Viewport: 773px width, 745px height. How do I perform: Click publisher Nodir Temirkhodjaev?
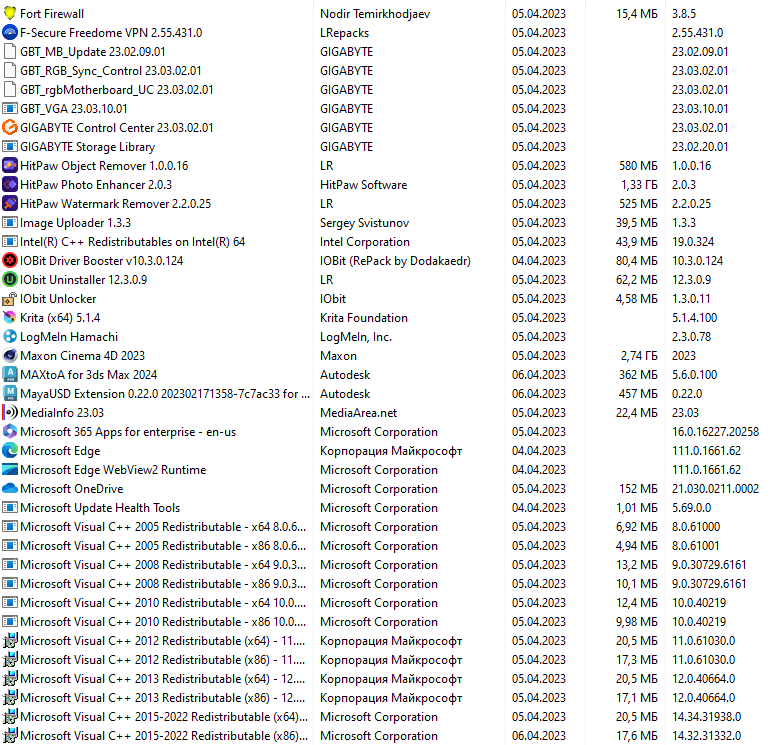tap(375, 13)
